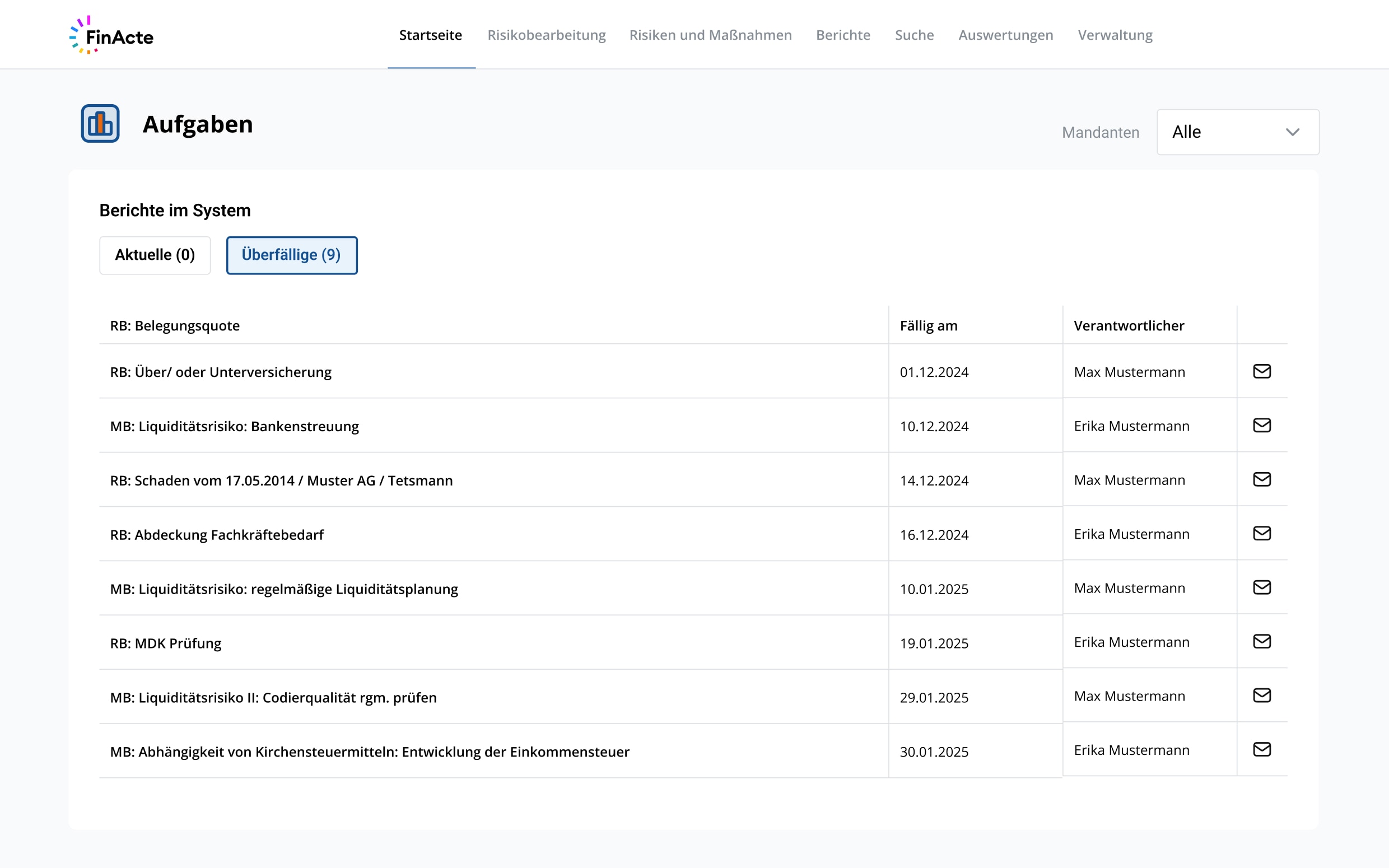Click mail icon for RB: MDK Prüfung
Image resolution: width=1389 pixels, height=868 pixels.
tap(1261, 641)
